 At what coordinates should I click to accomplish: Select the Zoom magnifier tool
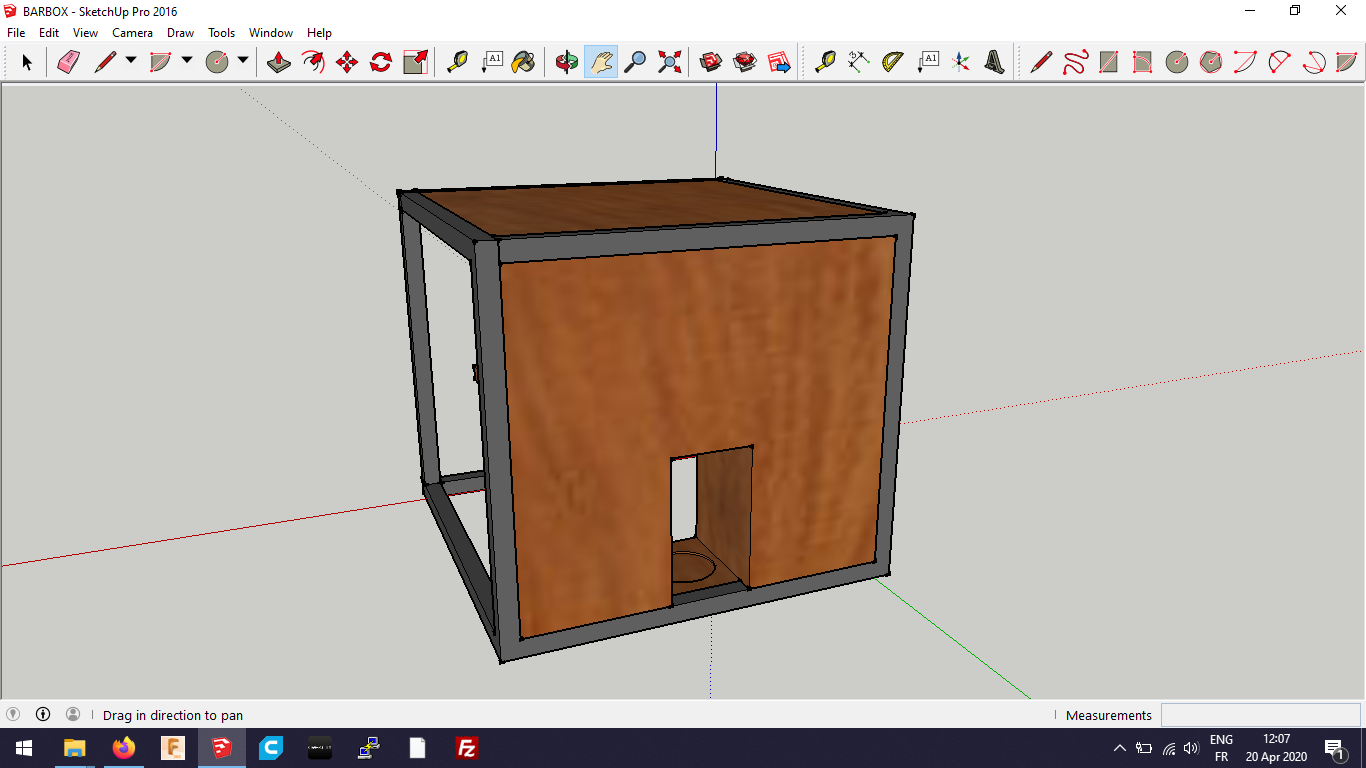[x=635, y=62]
